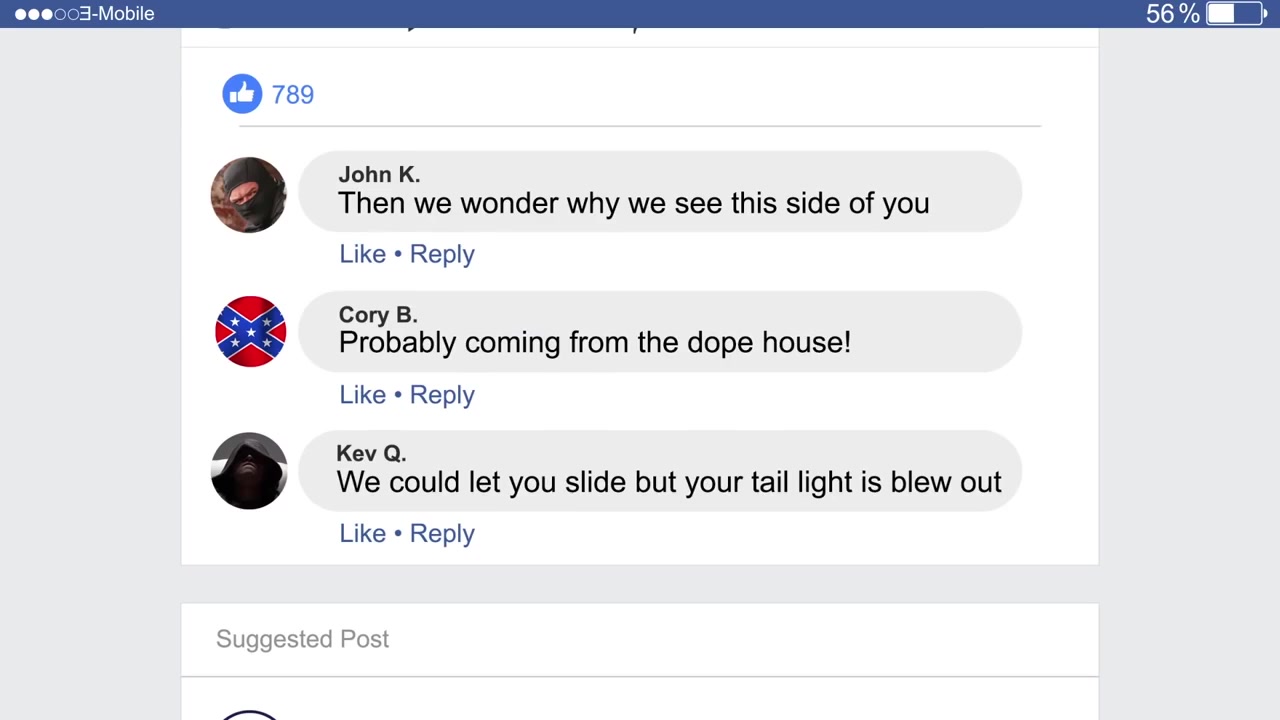Open John K.'s masked profile picture

coord(249,195)
